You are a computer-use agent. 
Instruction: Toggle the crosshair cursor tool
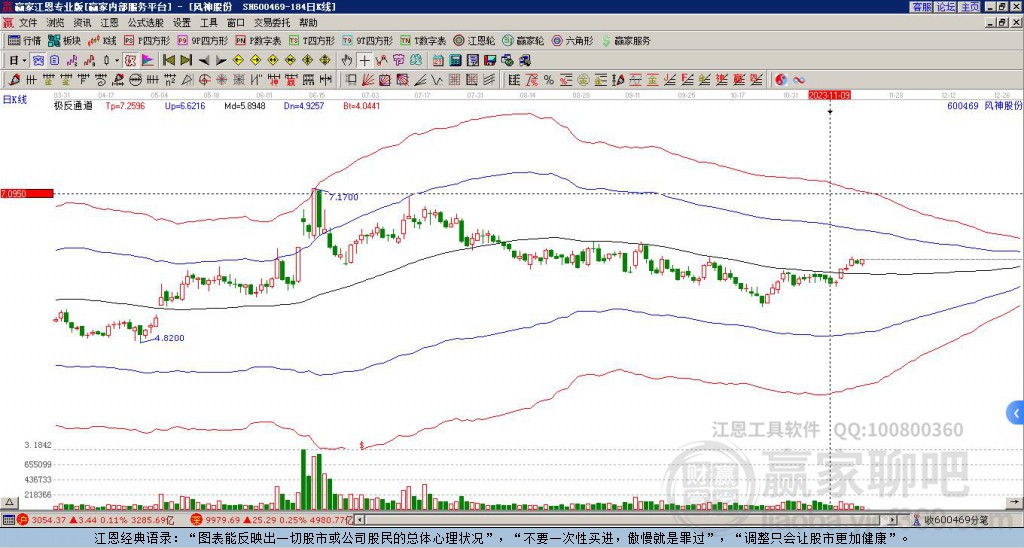click(364, 61)
